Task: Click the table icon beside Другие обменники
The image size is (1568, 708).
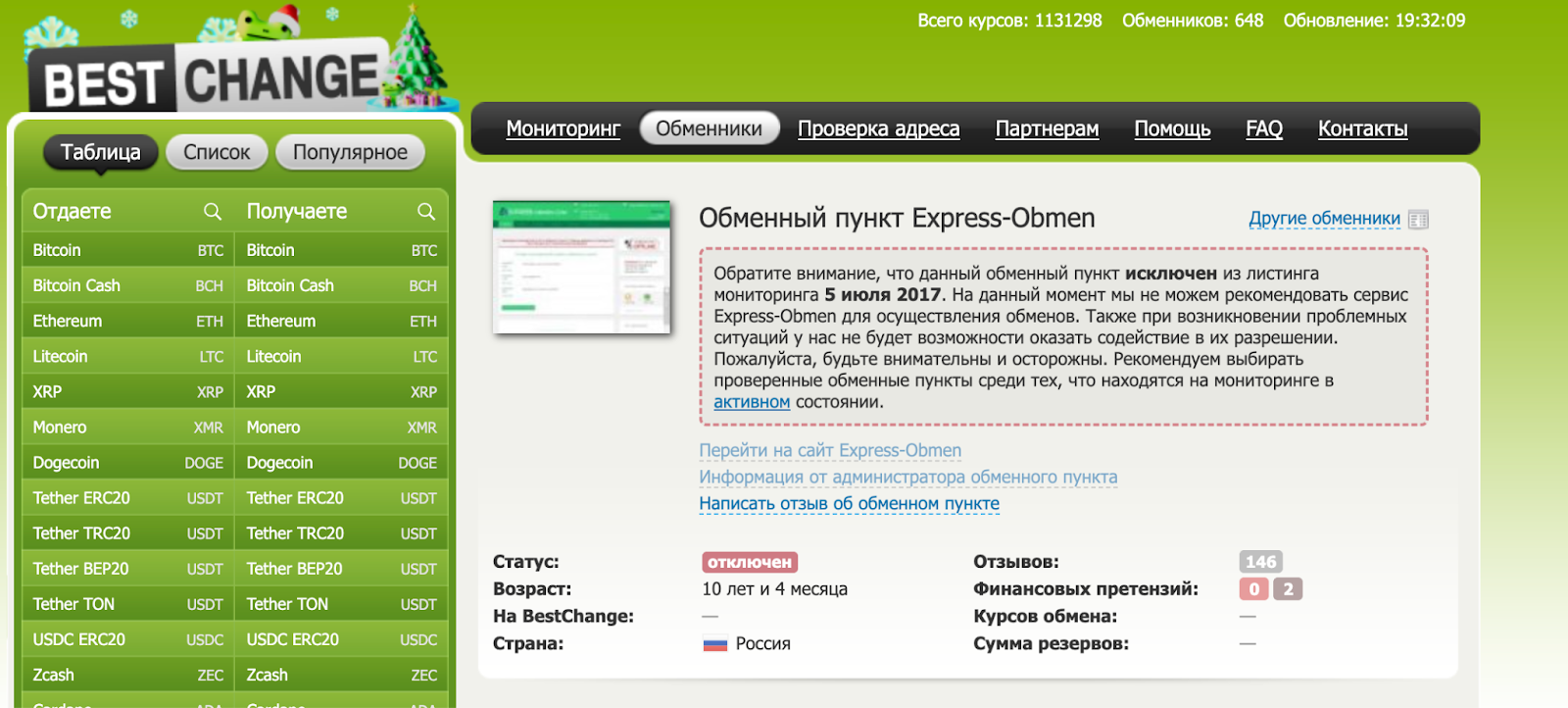Action: pos(1418,220)
